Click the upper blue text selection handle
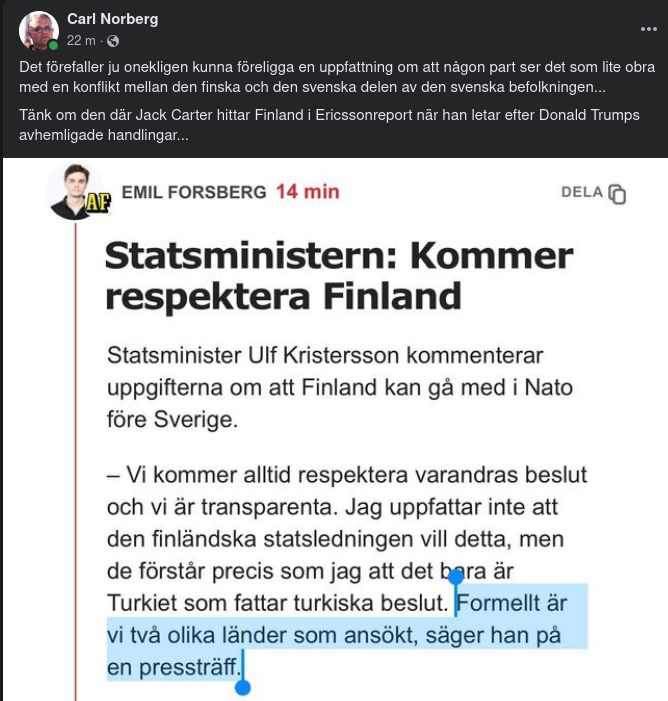 (x=456, y=577)
